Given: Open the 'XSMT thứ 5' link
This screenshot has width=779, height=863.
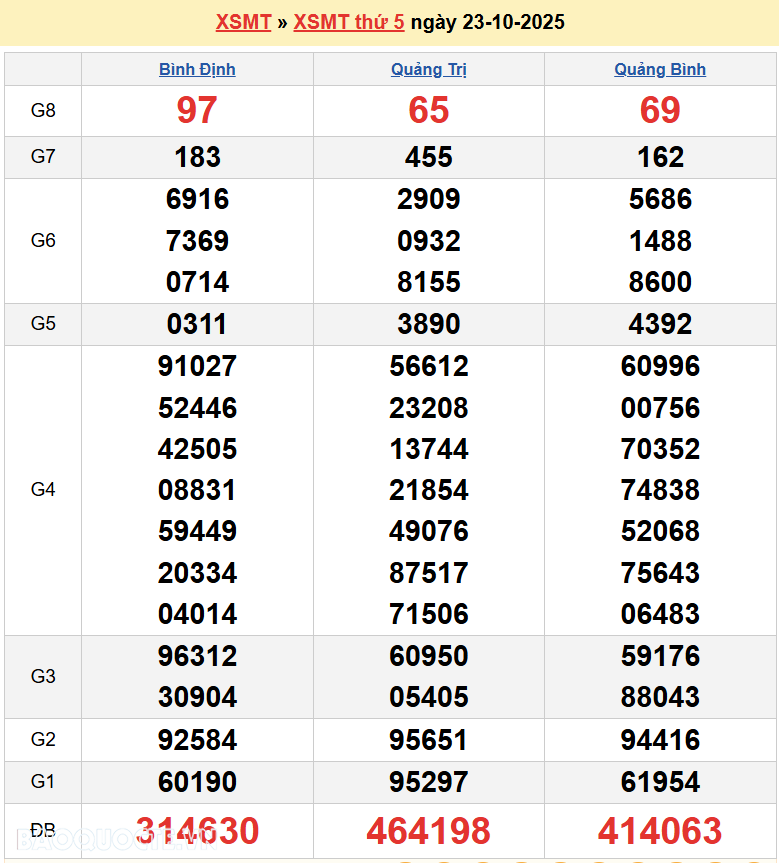Looking at the screenshot, I should 348,22.
